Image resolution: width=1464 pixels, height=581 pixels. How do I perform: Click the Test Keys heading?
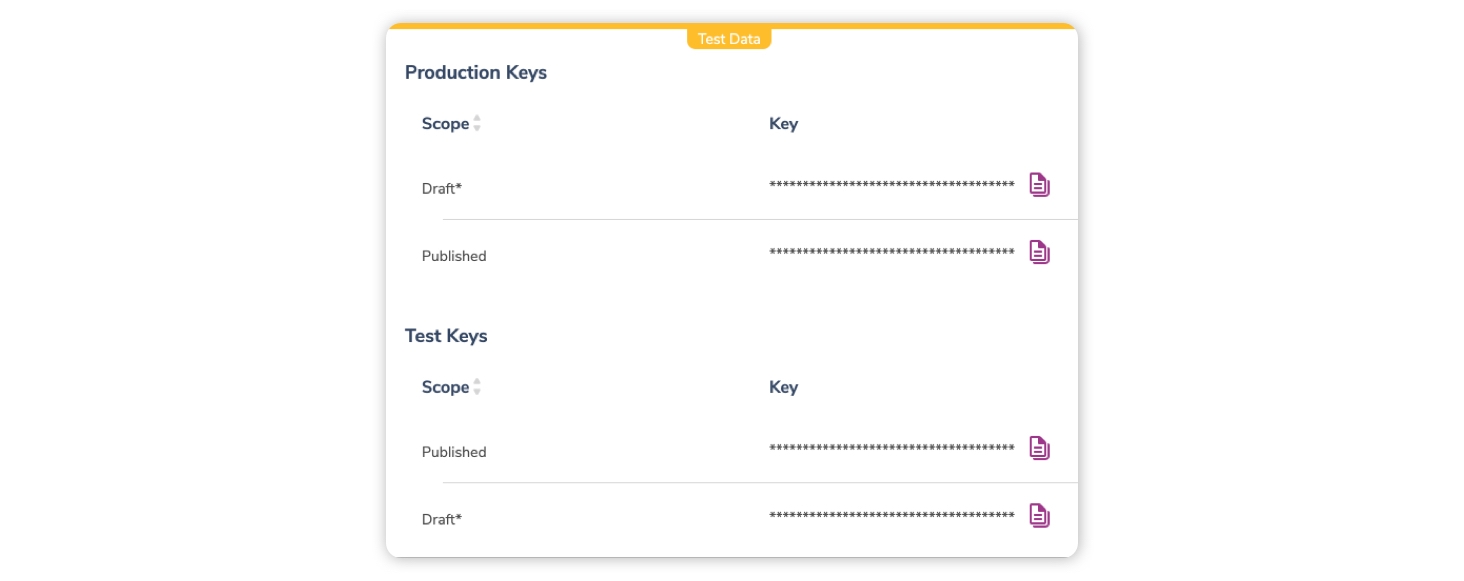(445, 335)
